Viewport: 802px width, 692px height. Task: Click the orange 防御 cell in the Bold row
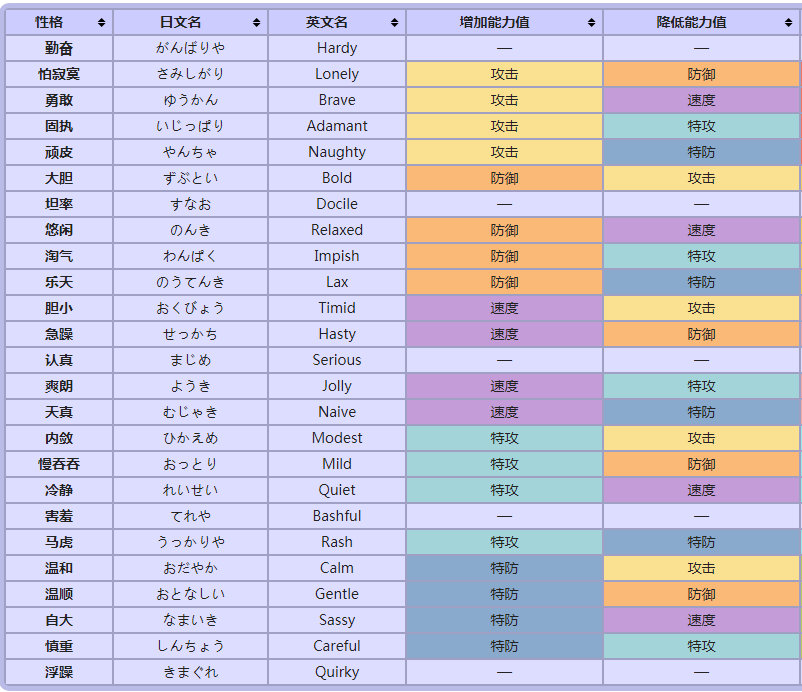(504, 178)
